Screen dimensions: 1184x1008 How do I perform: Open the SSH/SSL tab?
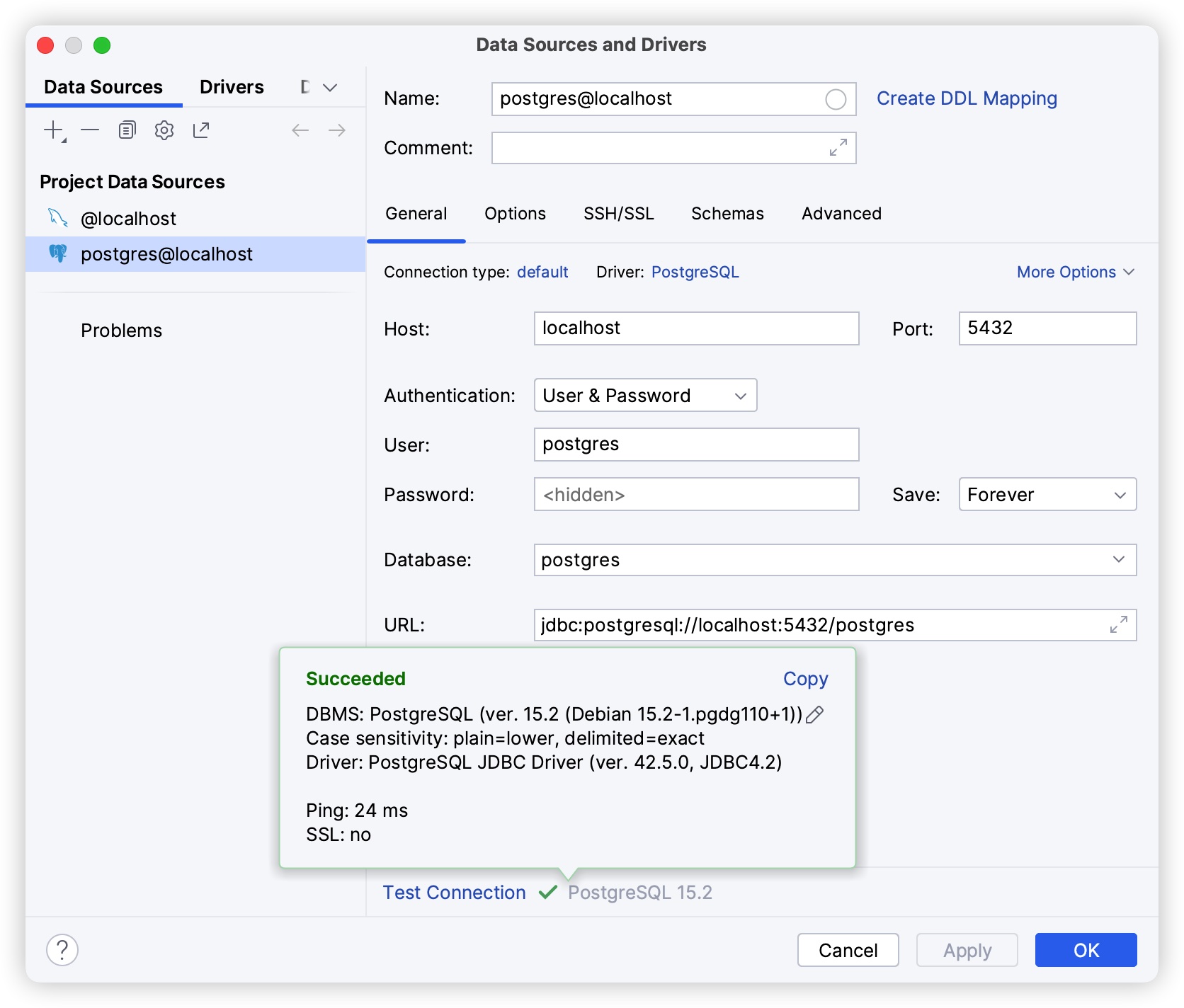coord(618,214)
